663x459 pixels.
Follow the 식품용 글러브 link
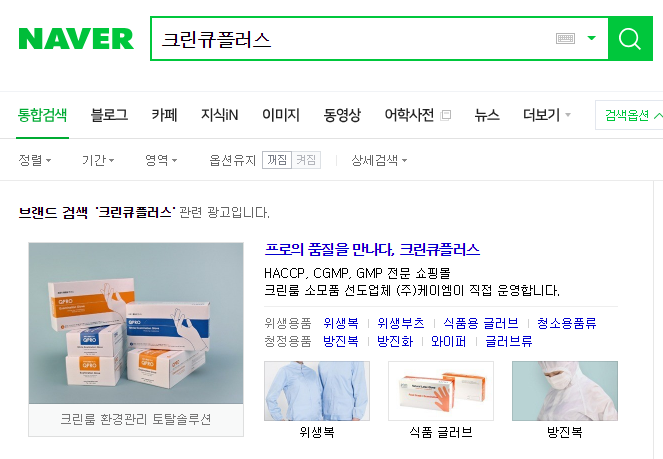pyautogui.click(x=481, y=323)
